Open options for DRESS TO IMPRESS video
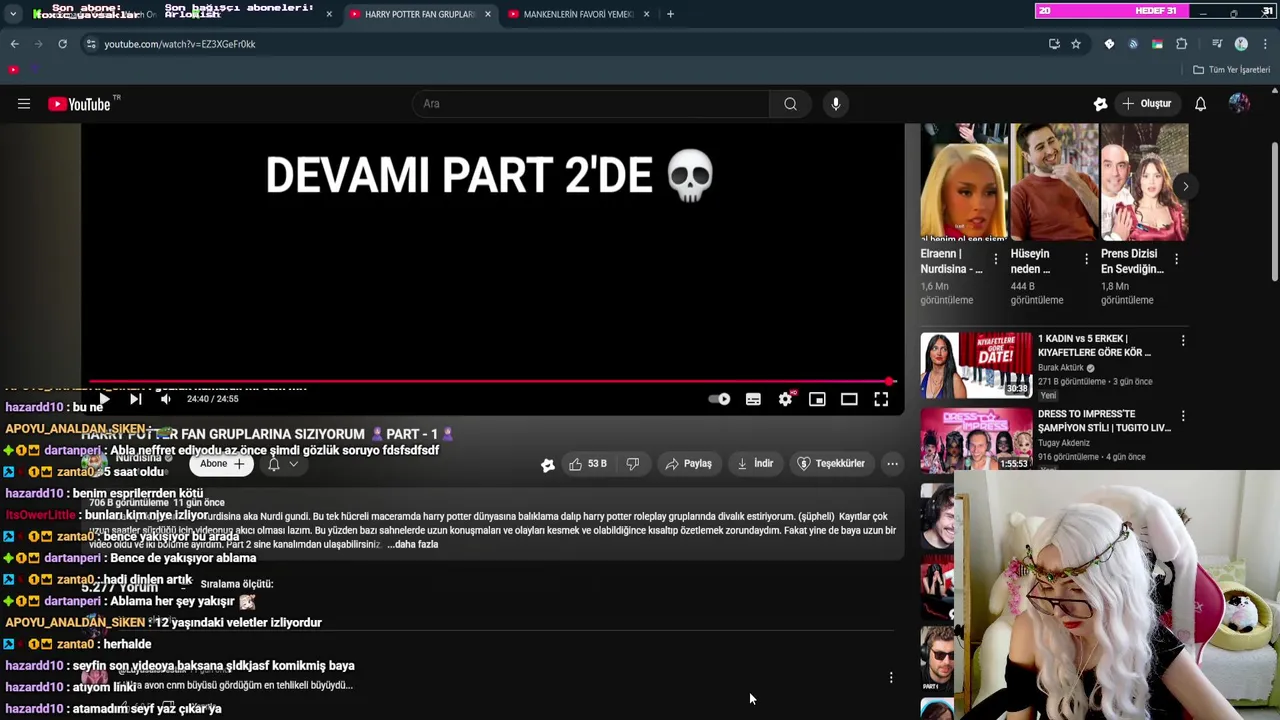Viewport: 1280px width, 720px height. pos(1183,415)
